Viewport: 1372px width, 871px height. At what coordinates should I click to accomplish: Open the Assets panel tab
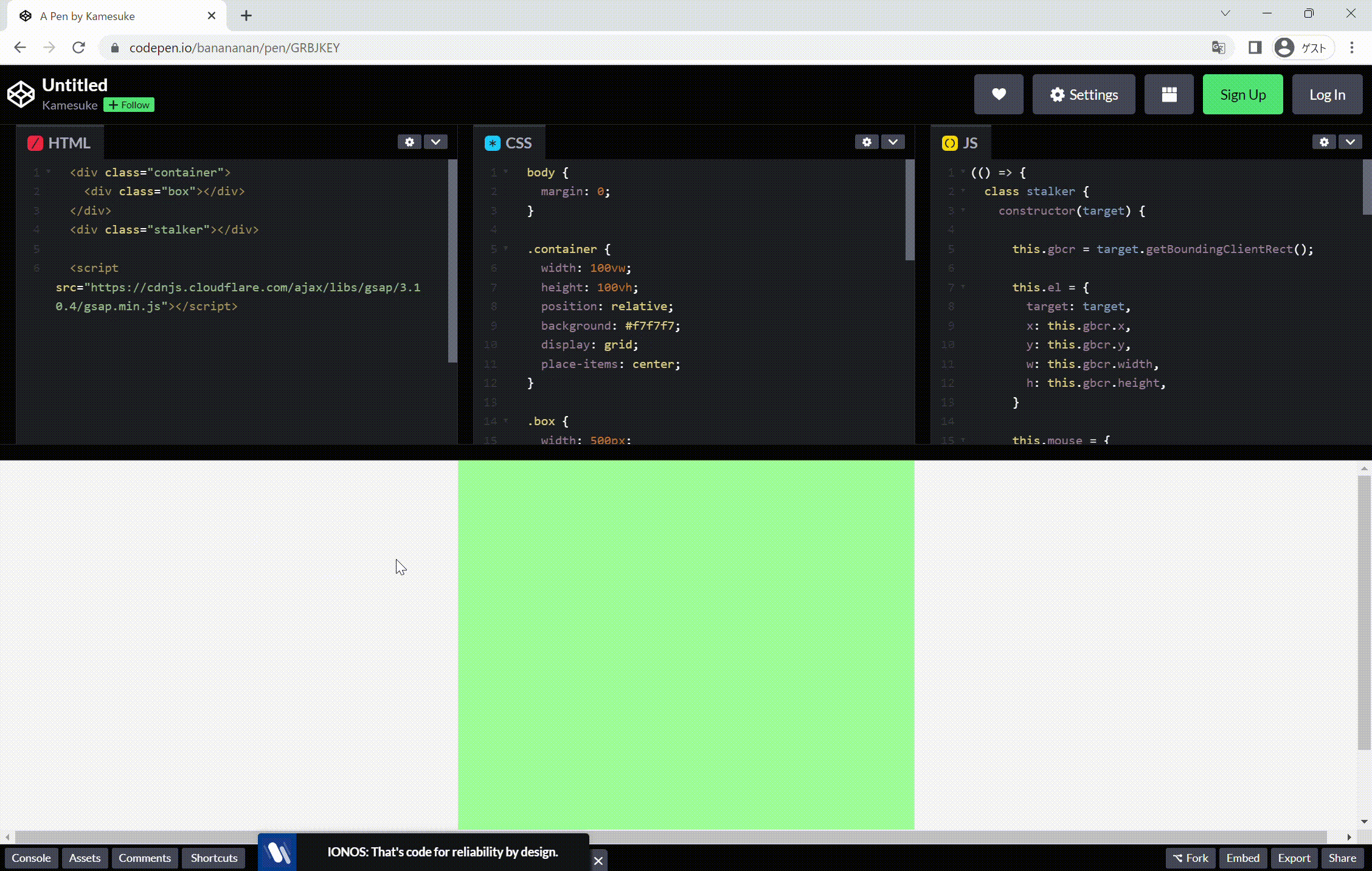[85, 858]
